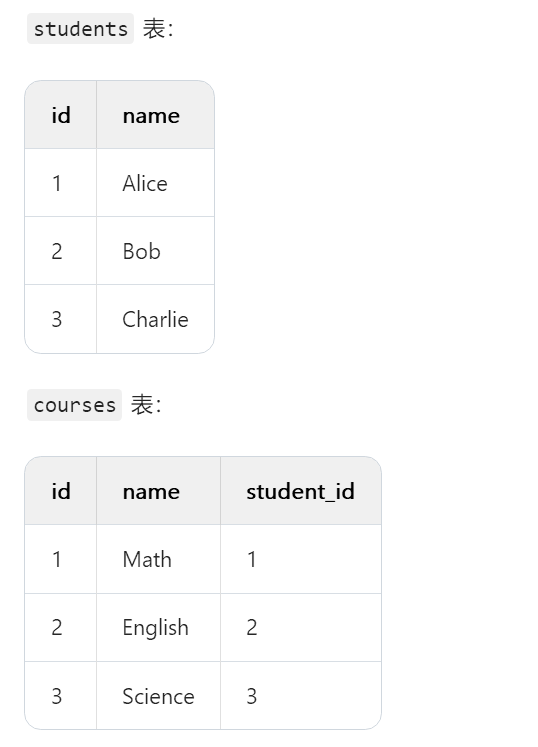Click the name header in courses table
538x747 pixels.
[158, 491]
